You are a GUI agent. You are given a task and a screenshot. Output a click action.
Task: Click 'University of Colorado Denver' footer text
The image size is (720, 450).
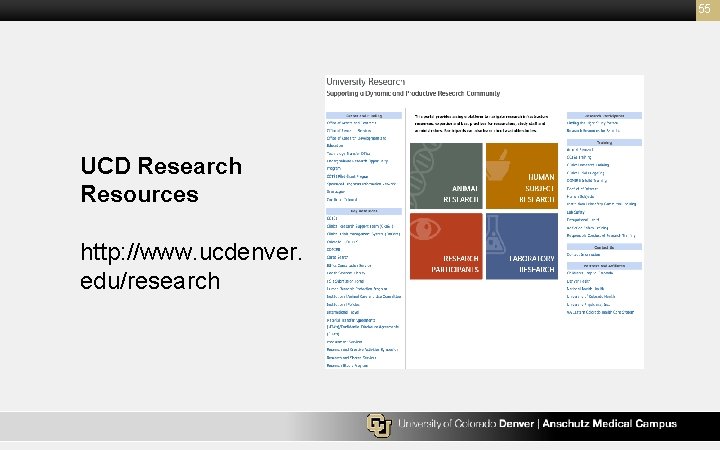[466, 423]
